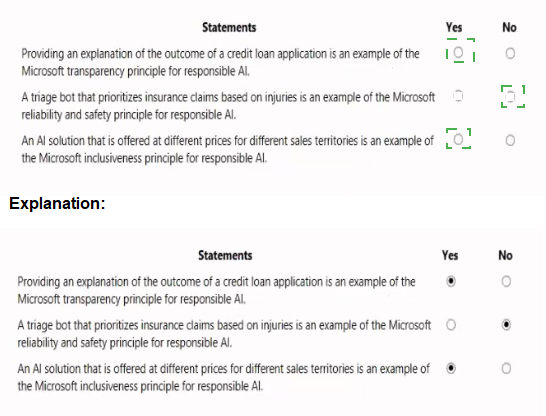Click filled Yes radio for inclusiveness in Explanation

click(x=451, y=368)
